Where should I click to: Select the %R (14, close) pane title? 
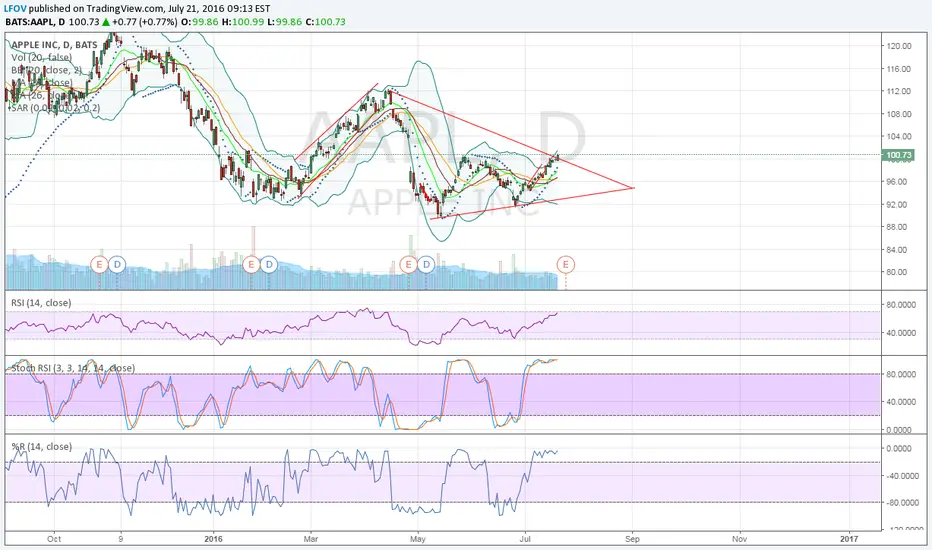[x=42, y=447]
